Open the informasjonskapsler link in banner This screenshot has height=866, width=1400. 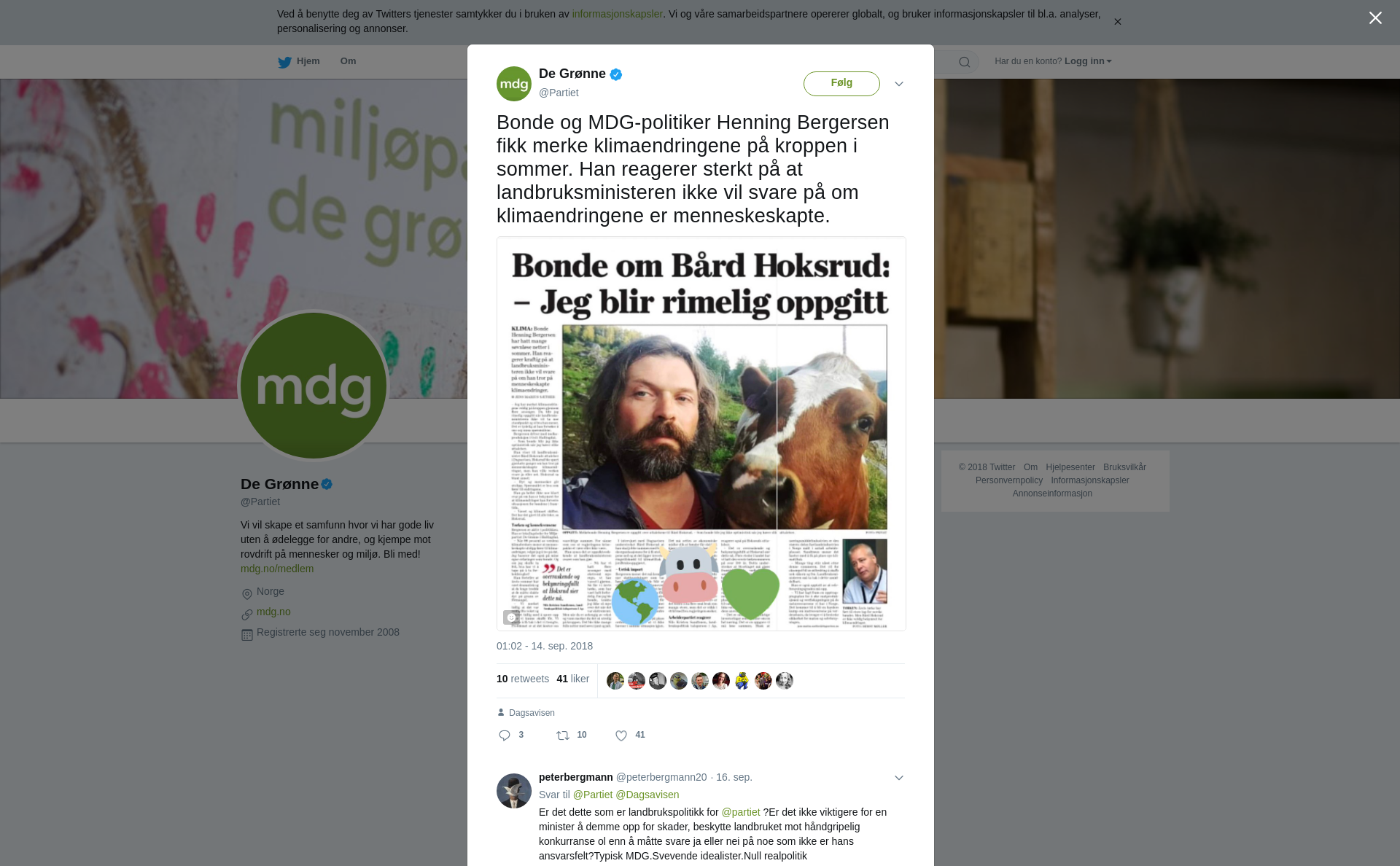pyautogui.click(x=617, y=14)
